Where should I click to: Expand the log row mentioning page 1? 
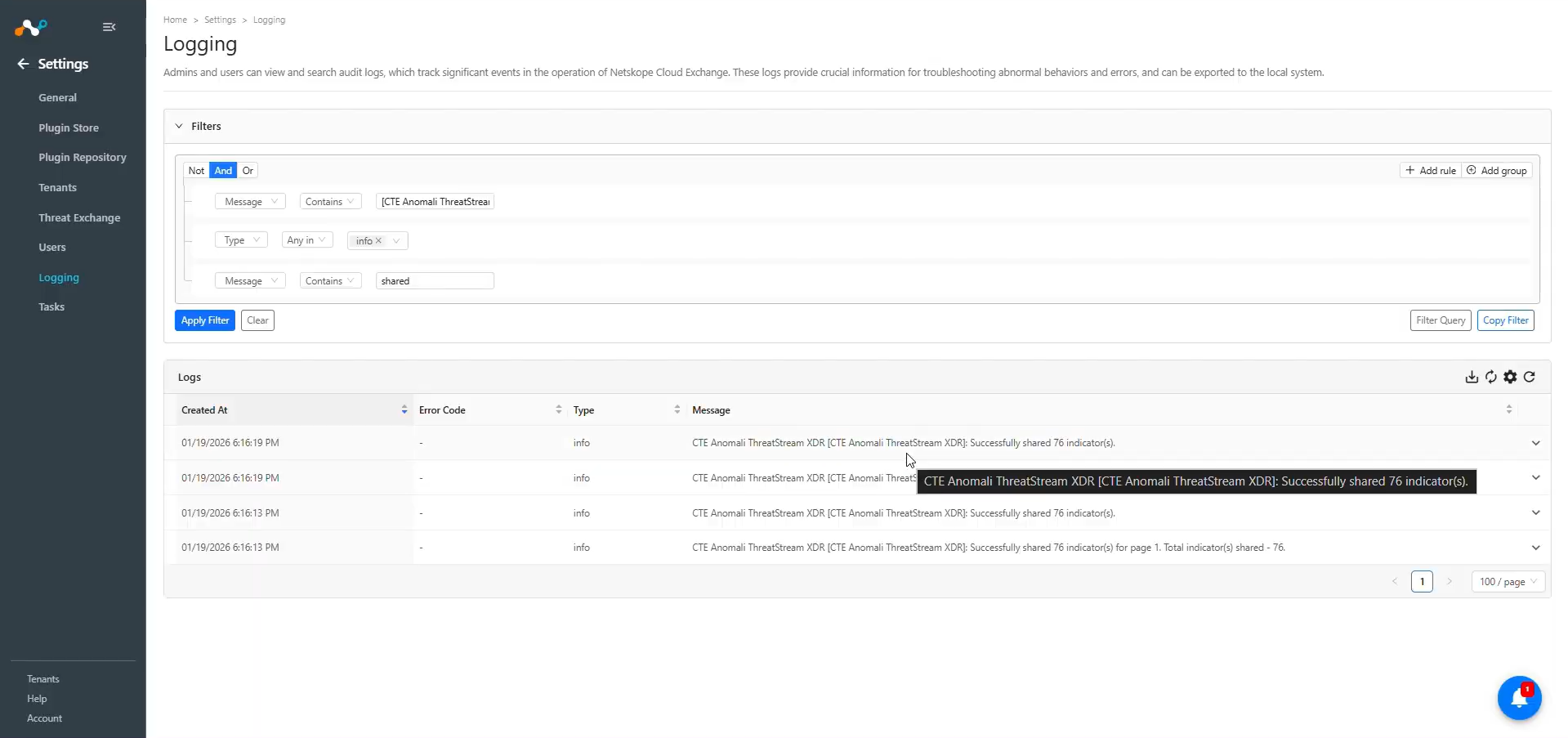(1535, 548)
